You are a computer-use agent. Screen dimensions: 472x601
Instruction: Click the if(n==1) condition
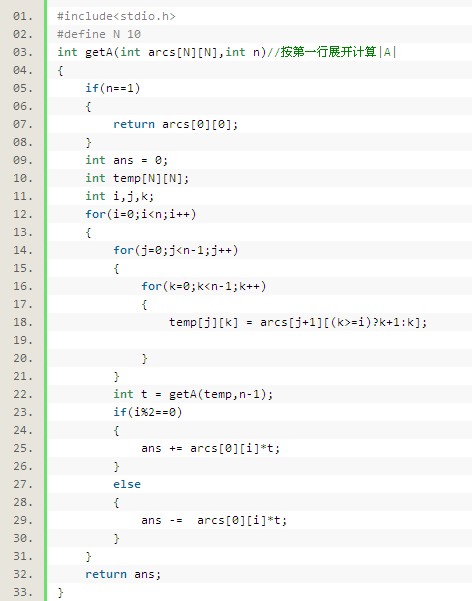tap(113, 88)
